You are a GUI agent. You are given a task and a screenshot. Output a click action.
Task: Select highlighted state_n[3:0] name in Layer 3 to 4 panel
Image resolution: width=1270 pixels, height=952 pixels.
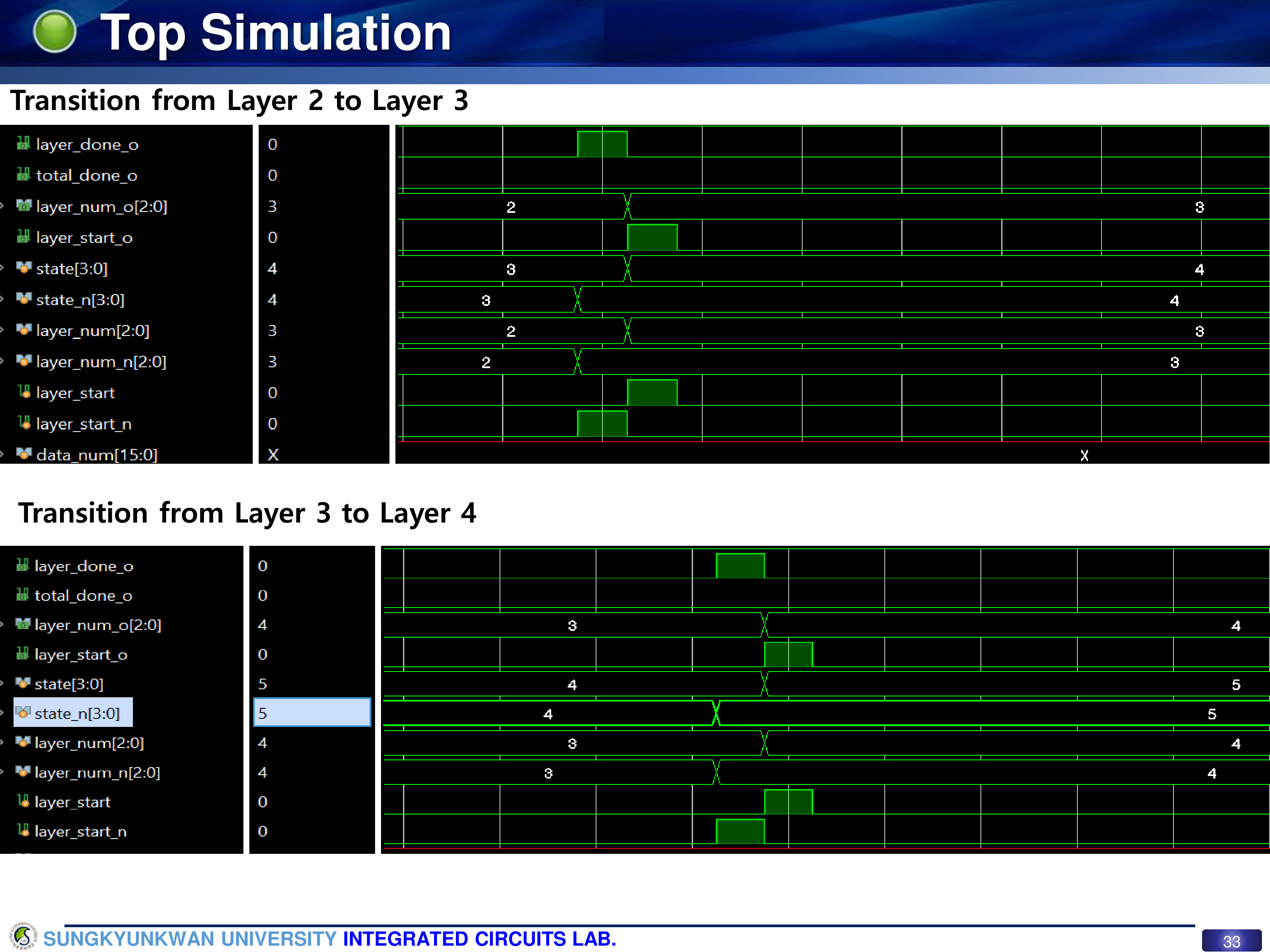click(77, 713)
